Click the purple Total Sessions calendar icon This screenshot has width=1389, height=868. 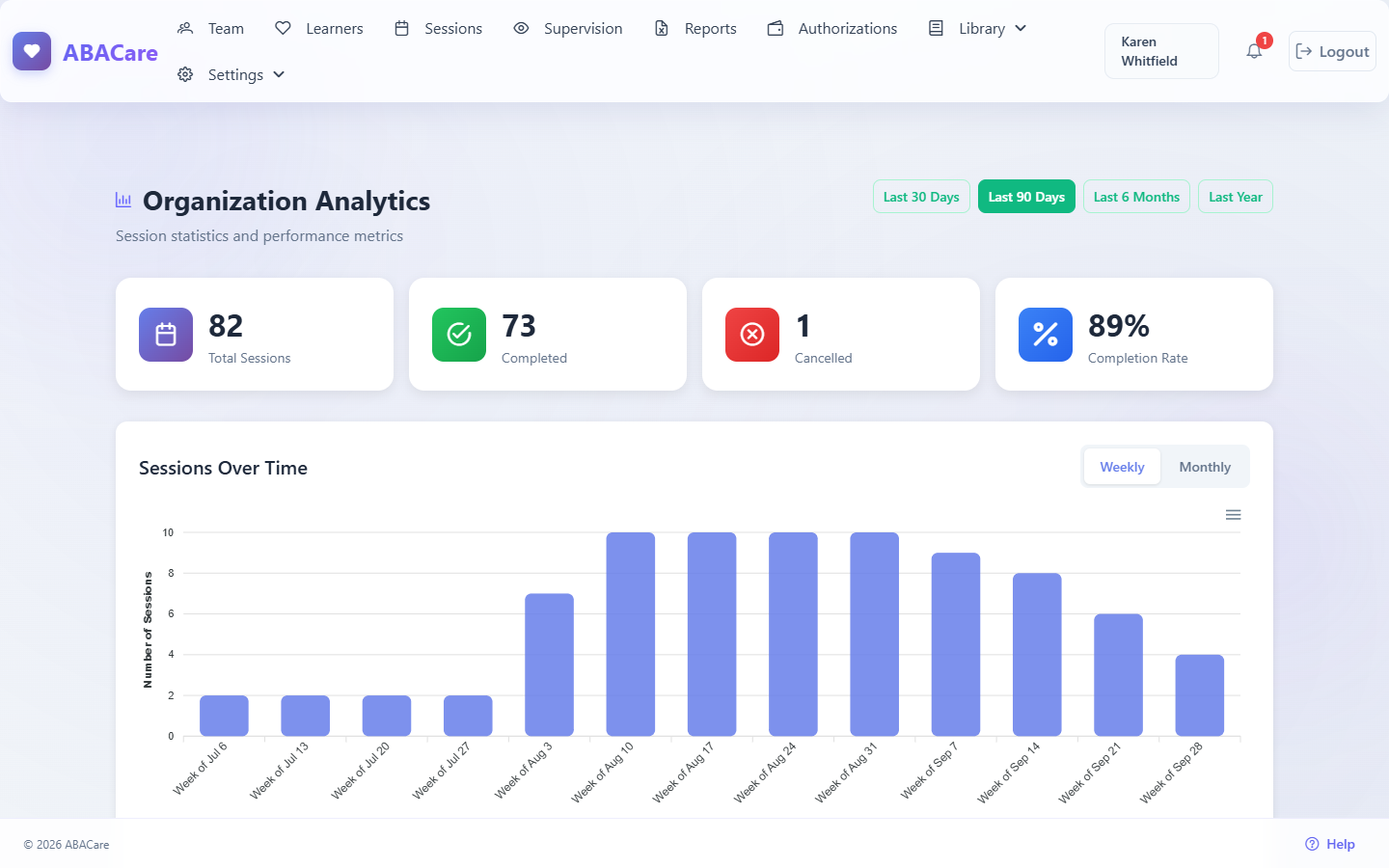(x=166, y=335)
